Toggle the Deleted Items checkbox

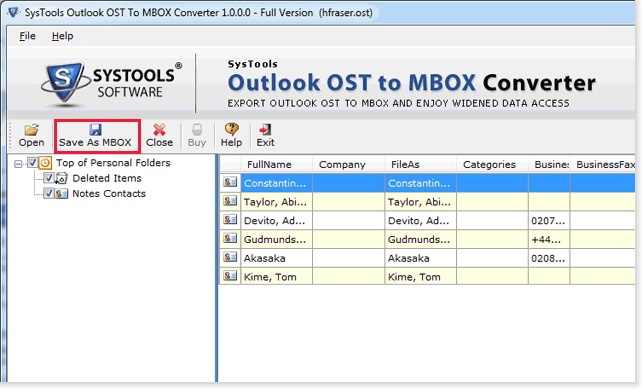coord(48,178)
